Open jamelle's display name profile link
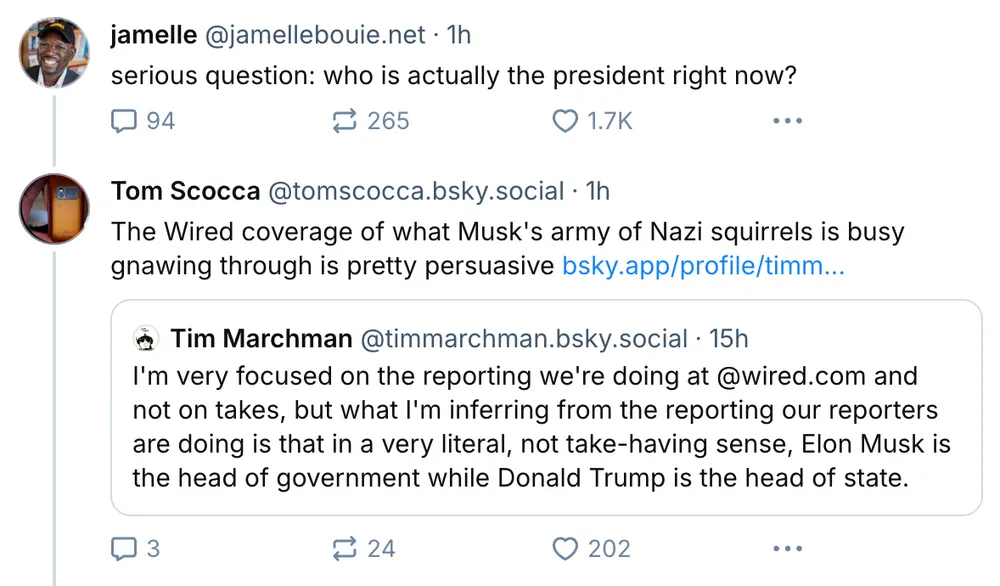 click(x=154, y=35)
